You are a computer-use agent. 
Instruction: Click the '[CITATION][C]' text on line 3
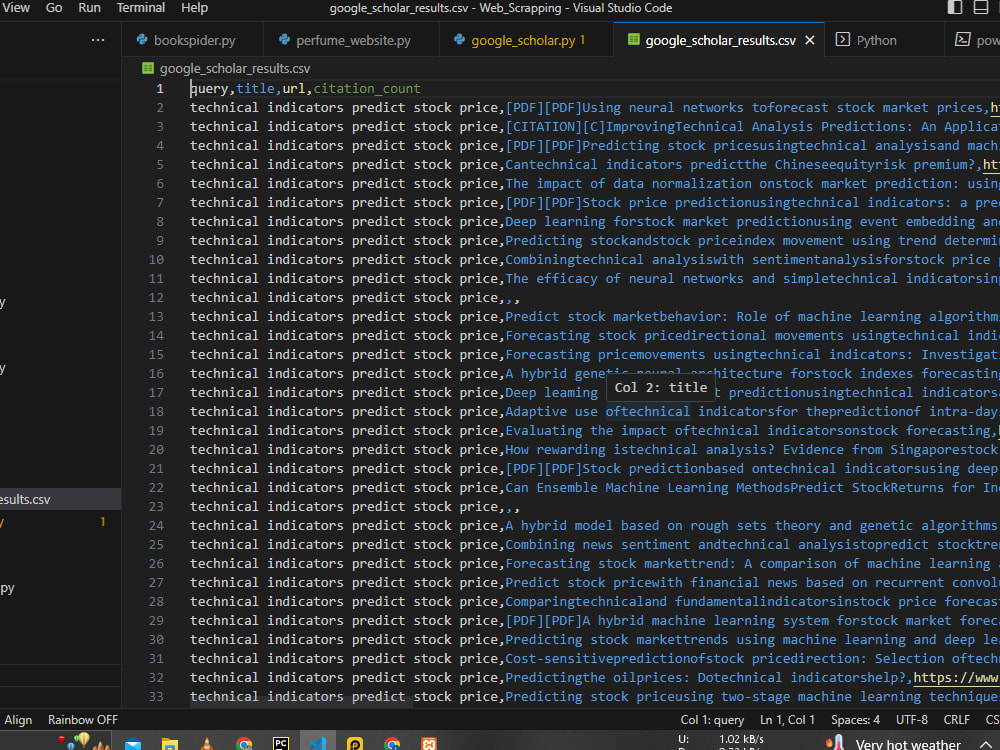point(555,127)
